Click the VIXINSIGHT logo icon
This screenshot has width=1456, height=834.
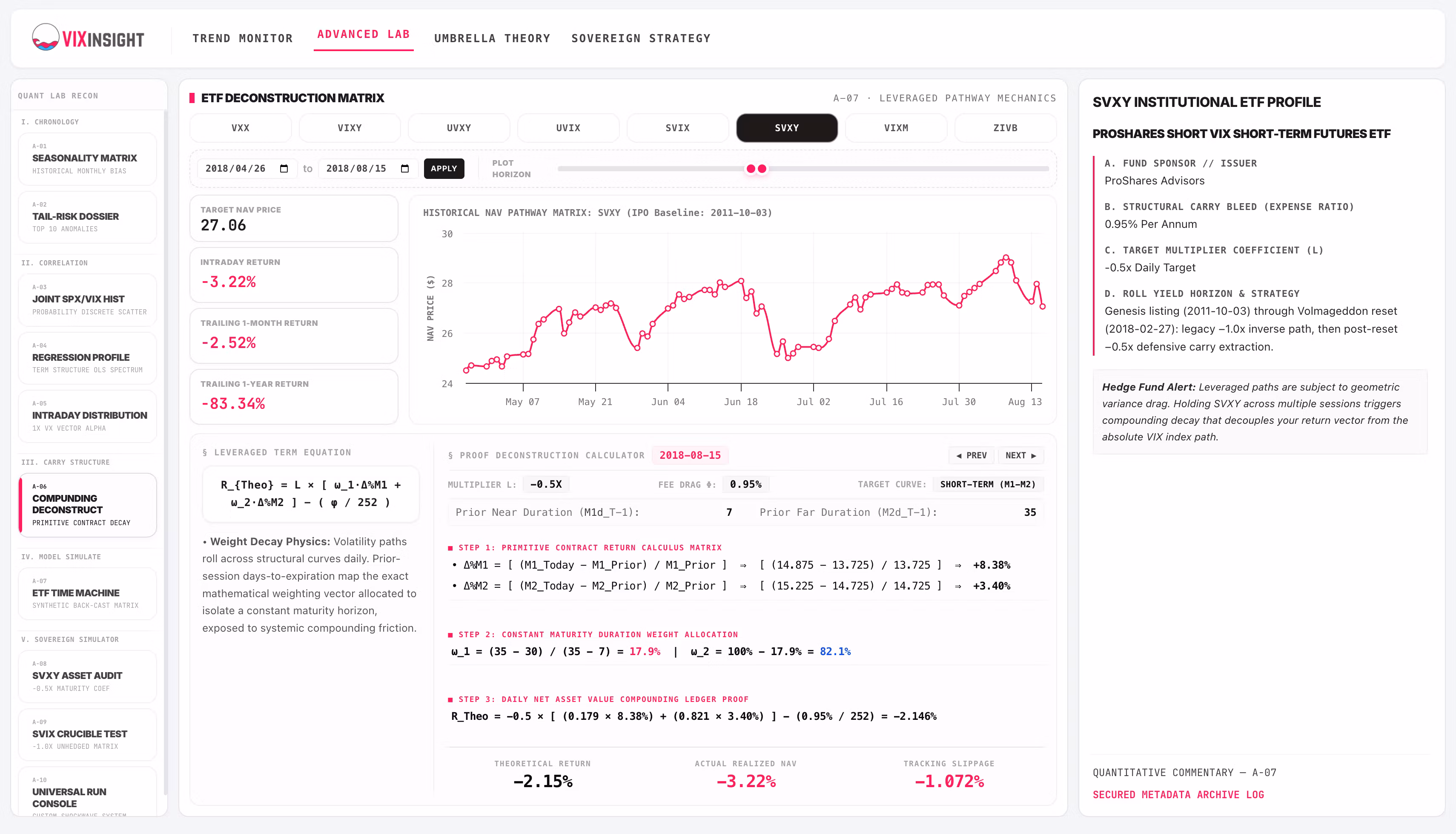pyautogui.click(x=46, y=37)
